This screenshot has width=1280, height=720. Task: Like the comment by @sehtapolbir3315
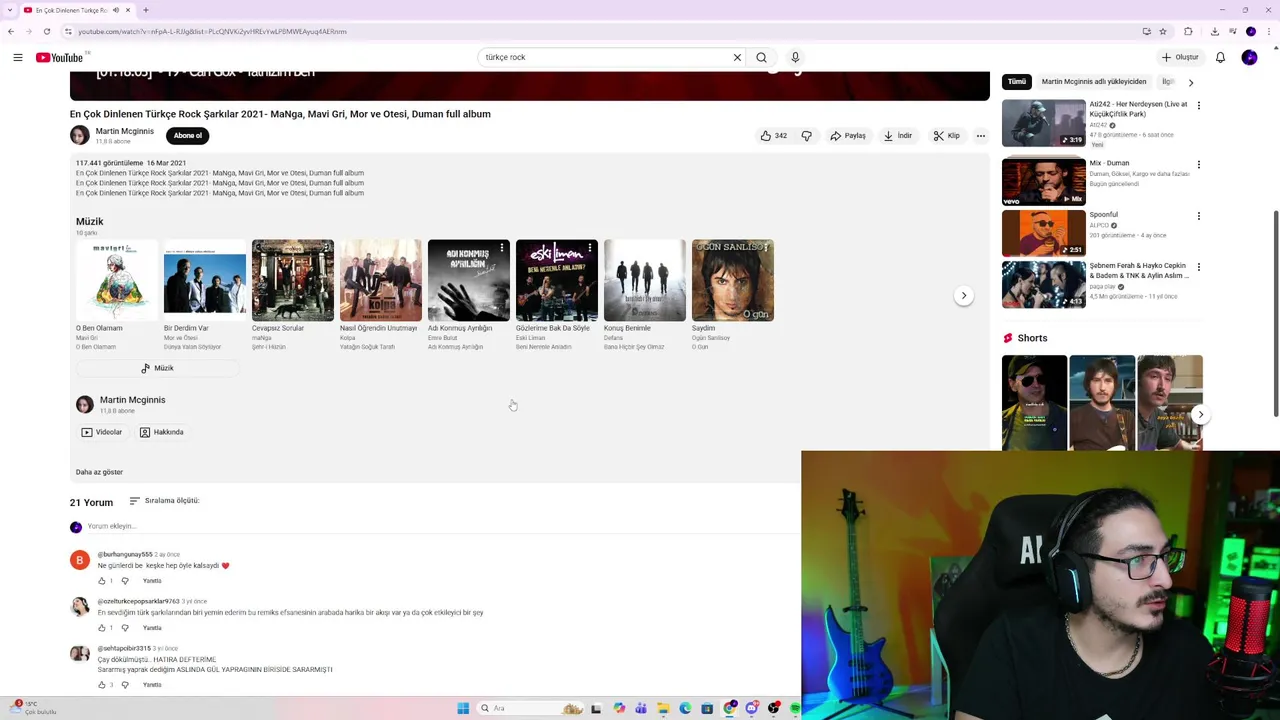(x=101, y=685)
